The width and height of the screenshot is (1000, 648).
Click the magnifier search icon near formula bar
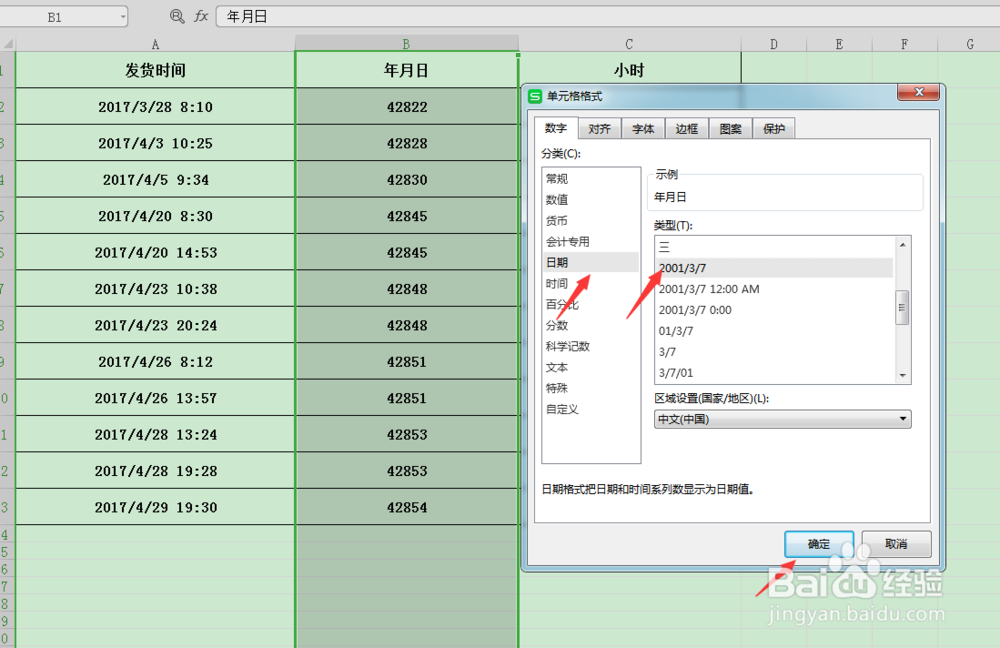coord(176,16)
